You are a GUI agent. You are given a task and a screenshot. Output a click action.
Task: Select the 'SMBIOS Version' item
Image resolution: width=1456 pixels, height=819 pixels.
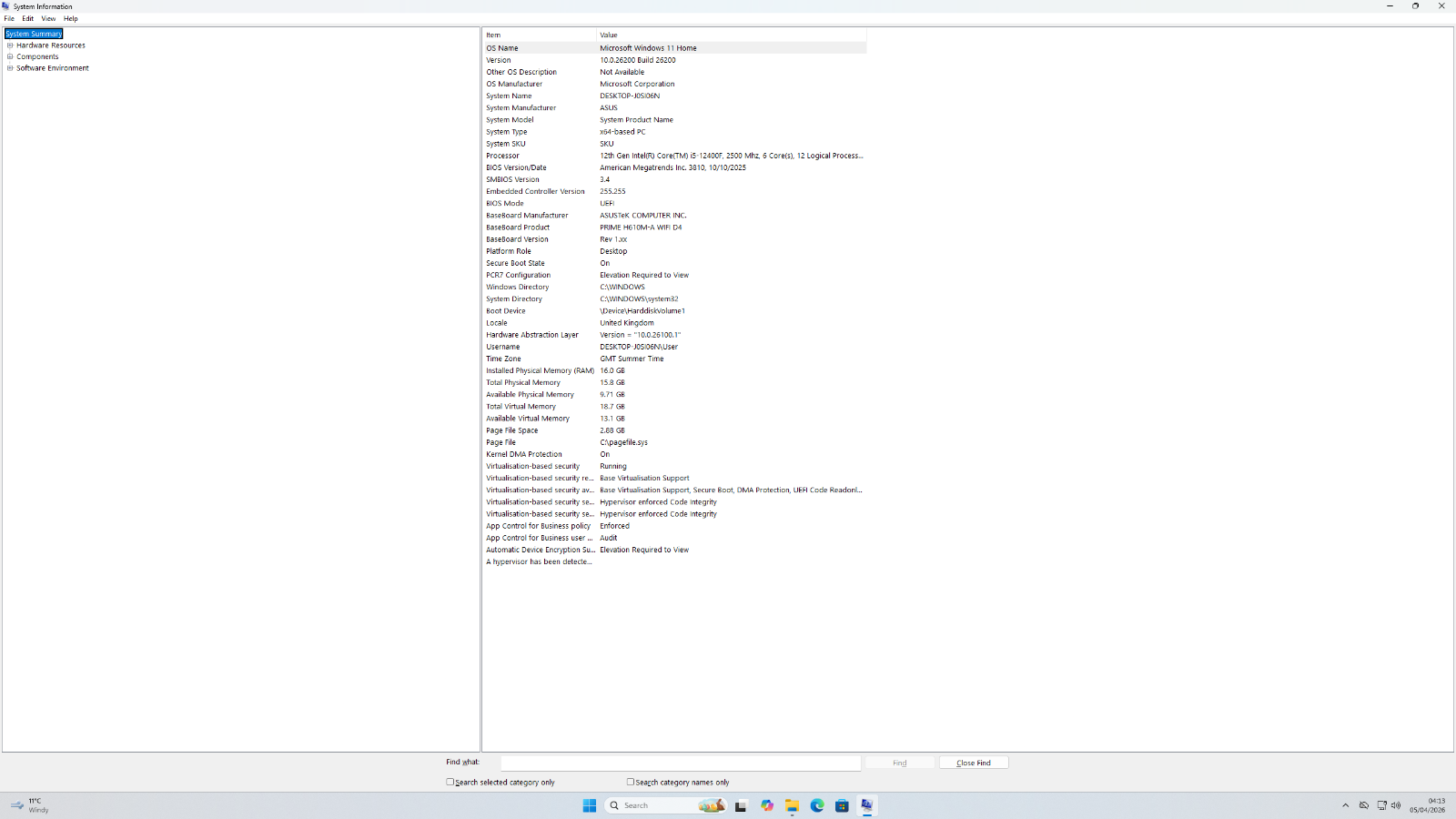[x=512, y=179]
